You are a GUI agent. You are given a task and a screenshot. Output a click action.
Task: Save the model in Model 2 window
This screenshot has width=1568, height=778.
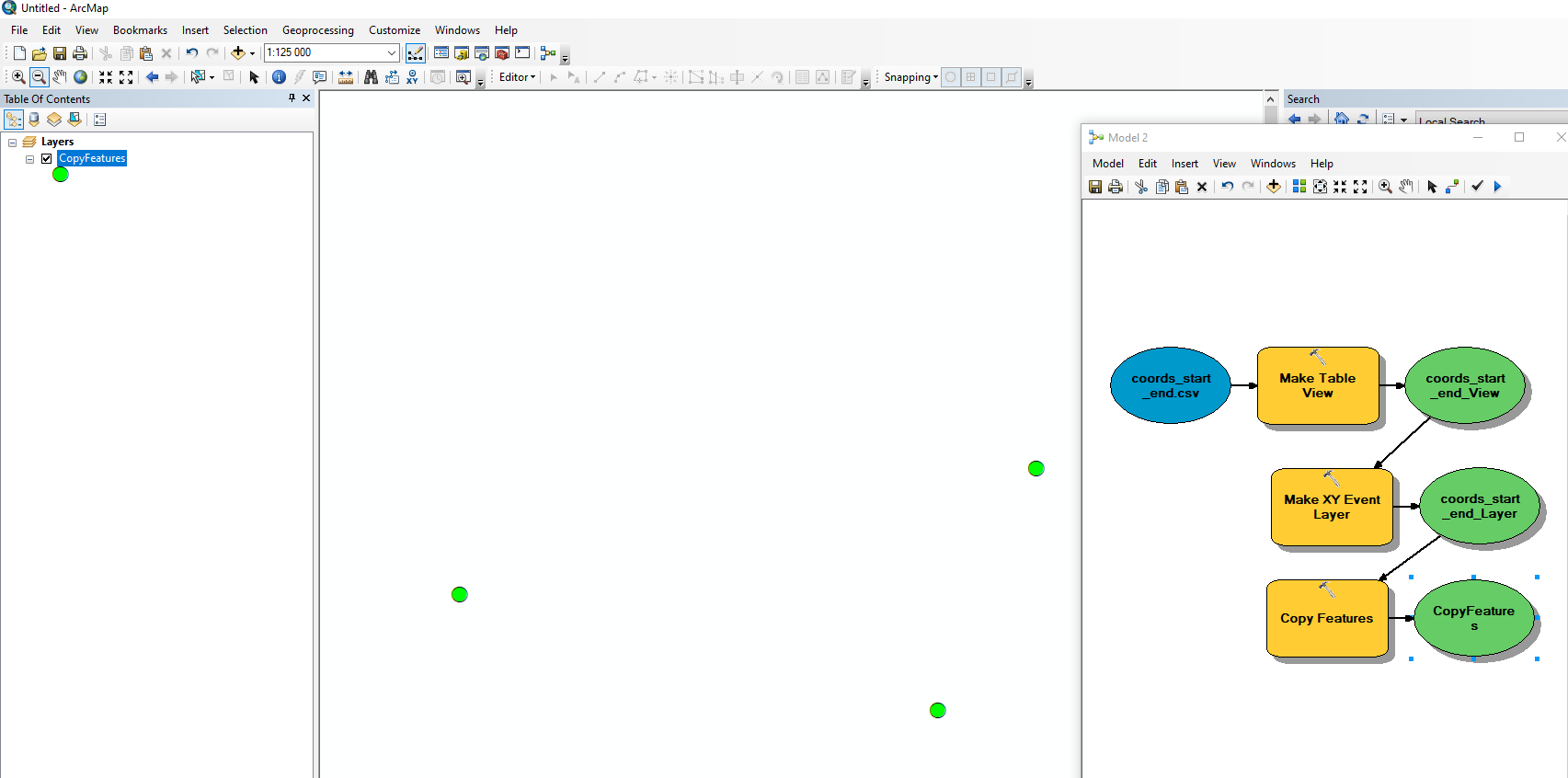pyautogui.click(x=1095, y=187)
